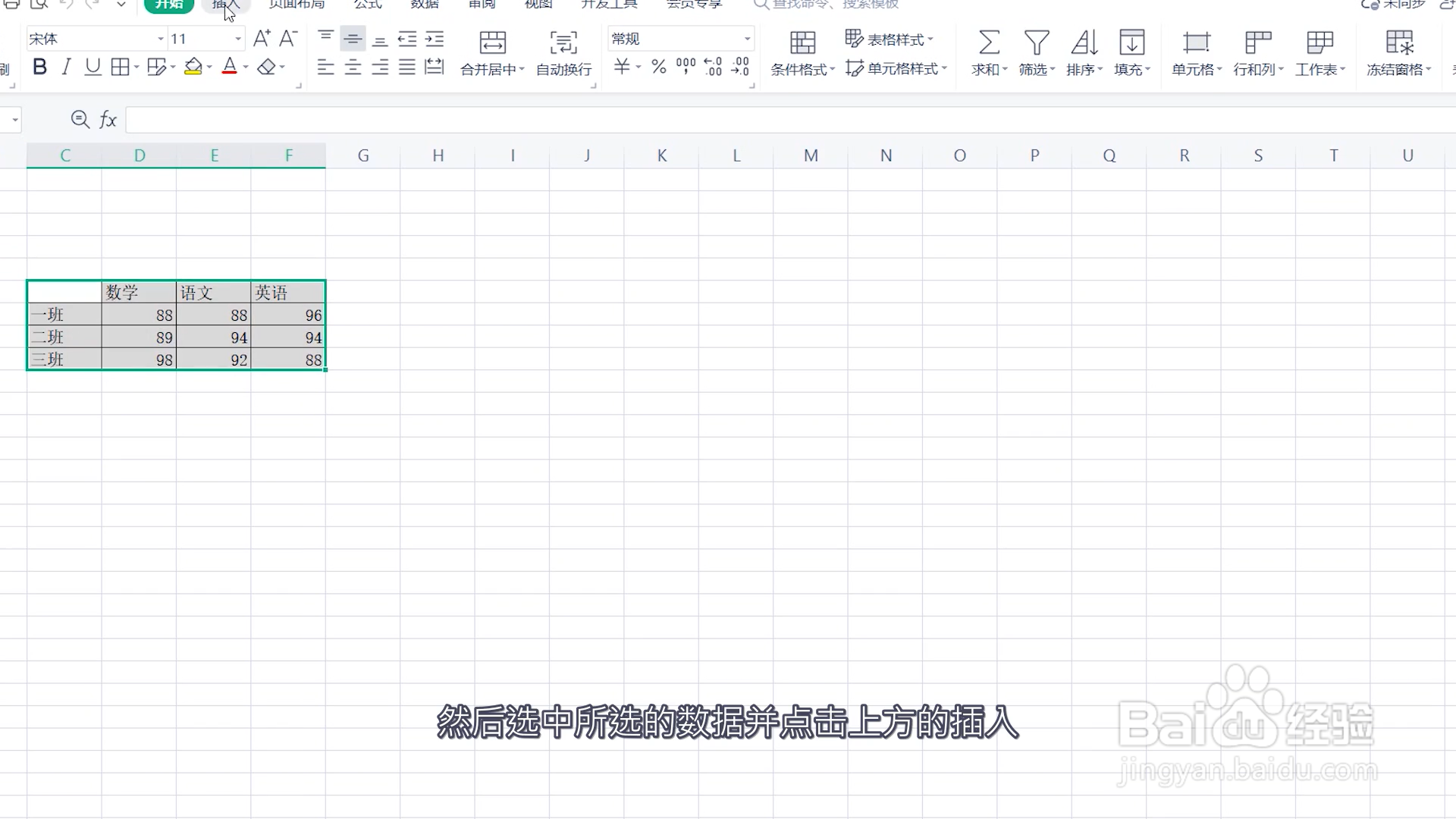Image resolution: width=1456 pixels, height=819 pixels.
Task: Click the Conditional Formatting icon
Action: (802, 43)
